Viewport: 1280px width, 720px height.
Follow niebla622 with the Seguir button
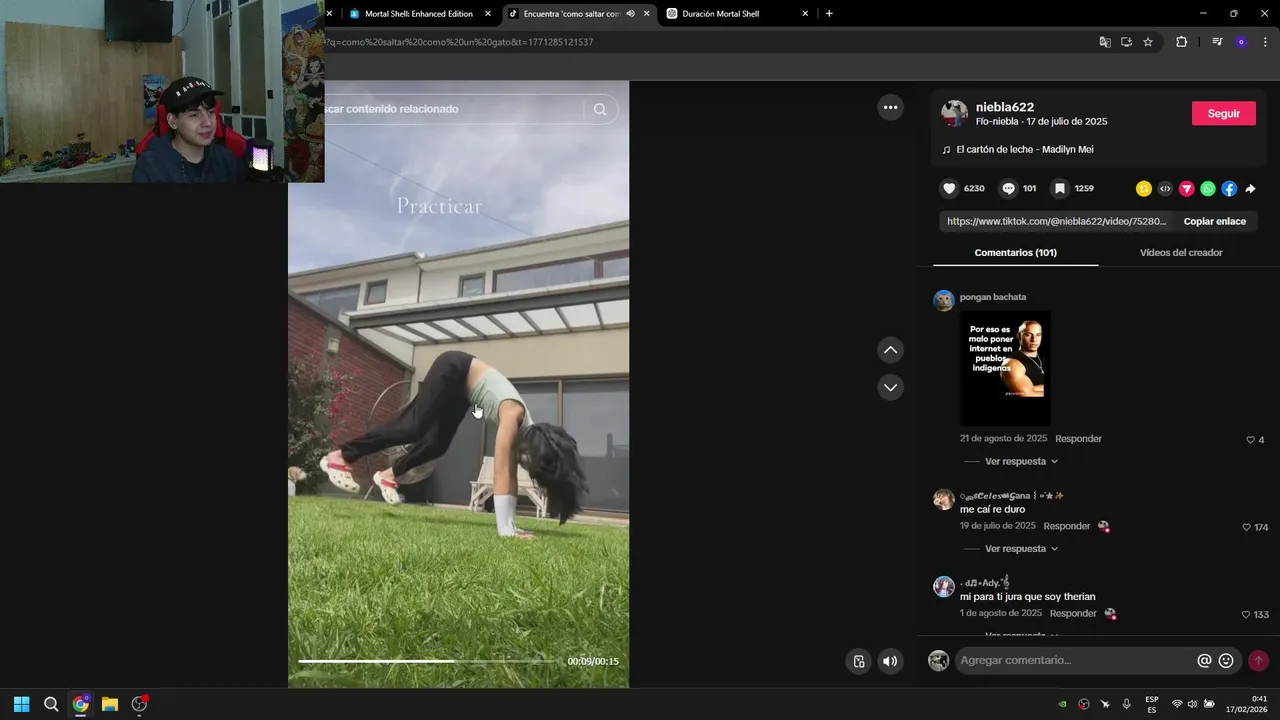pos(1223,113)
